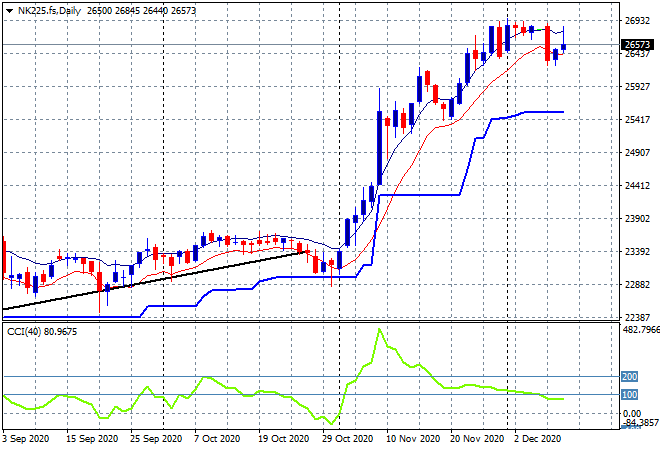Screen dimensions: 660x450
Task: Click the 0.00 CCI scale value
Action: pyautogui.click(x=632, y=414)
